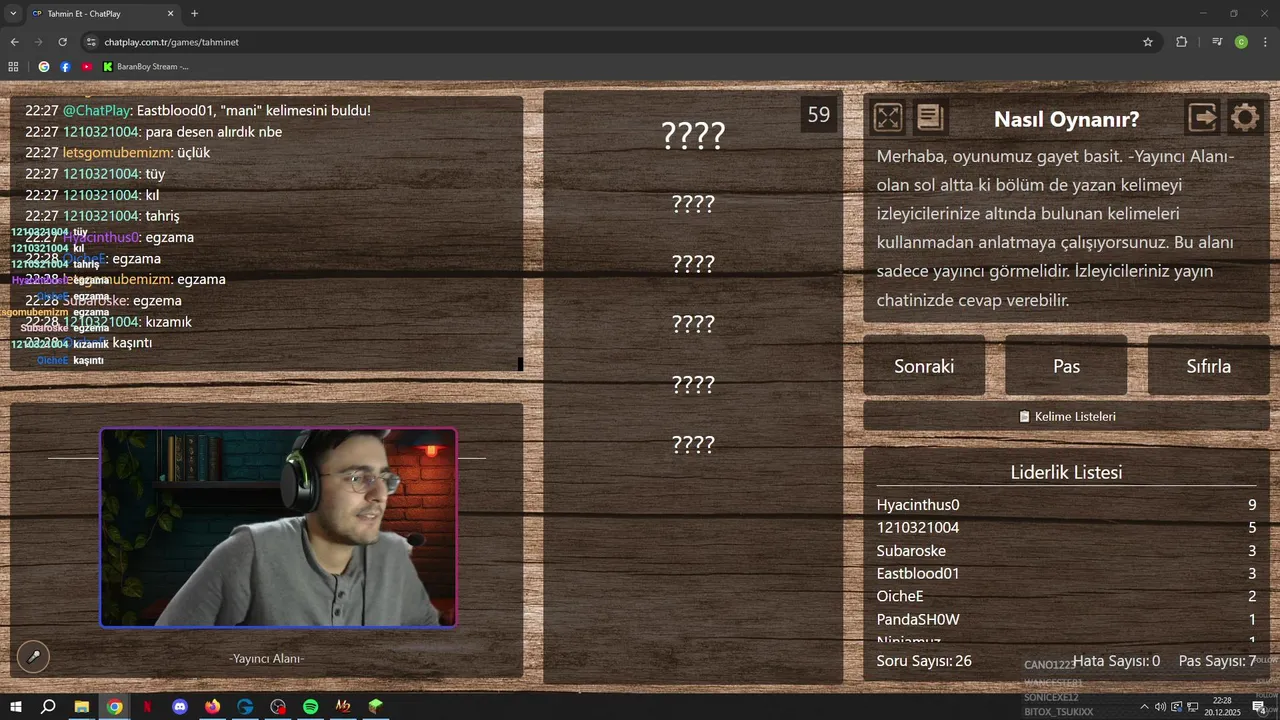Open the rules document icon beside fullscreen
1280x720 pixels.
click(930, 118)
